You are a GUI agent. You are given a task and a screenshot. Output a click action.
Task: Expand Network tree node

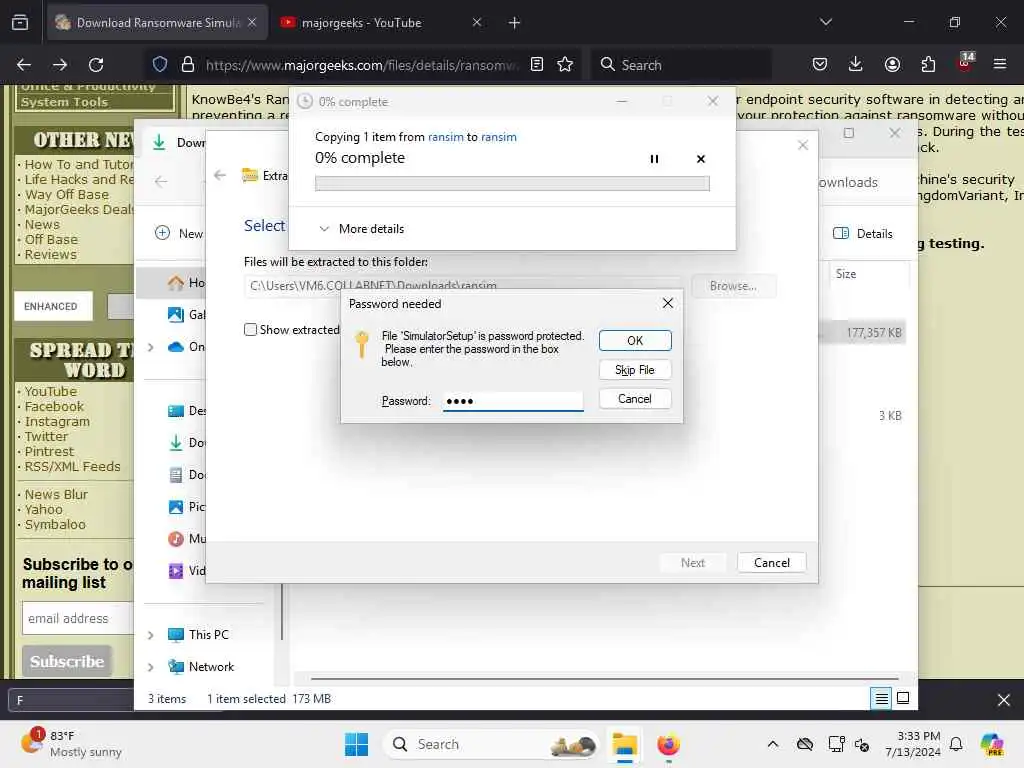tap(151, 667)
